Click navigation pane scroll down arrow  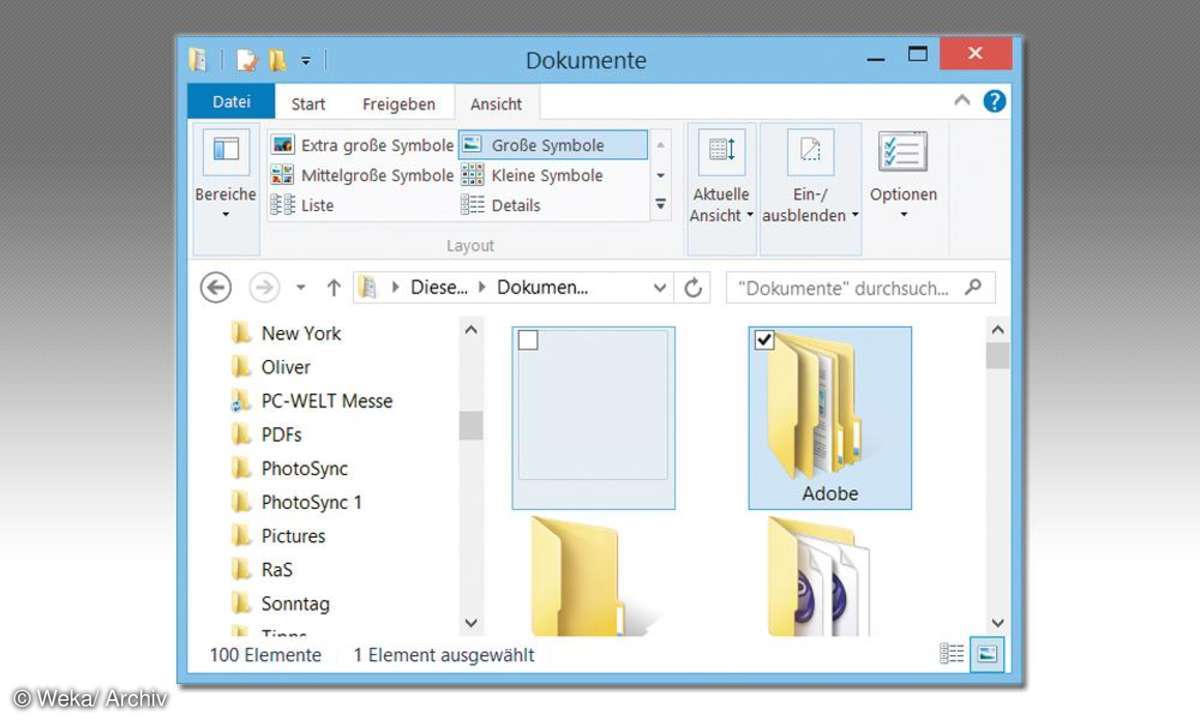471,623
